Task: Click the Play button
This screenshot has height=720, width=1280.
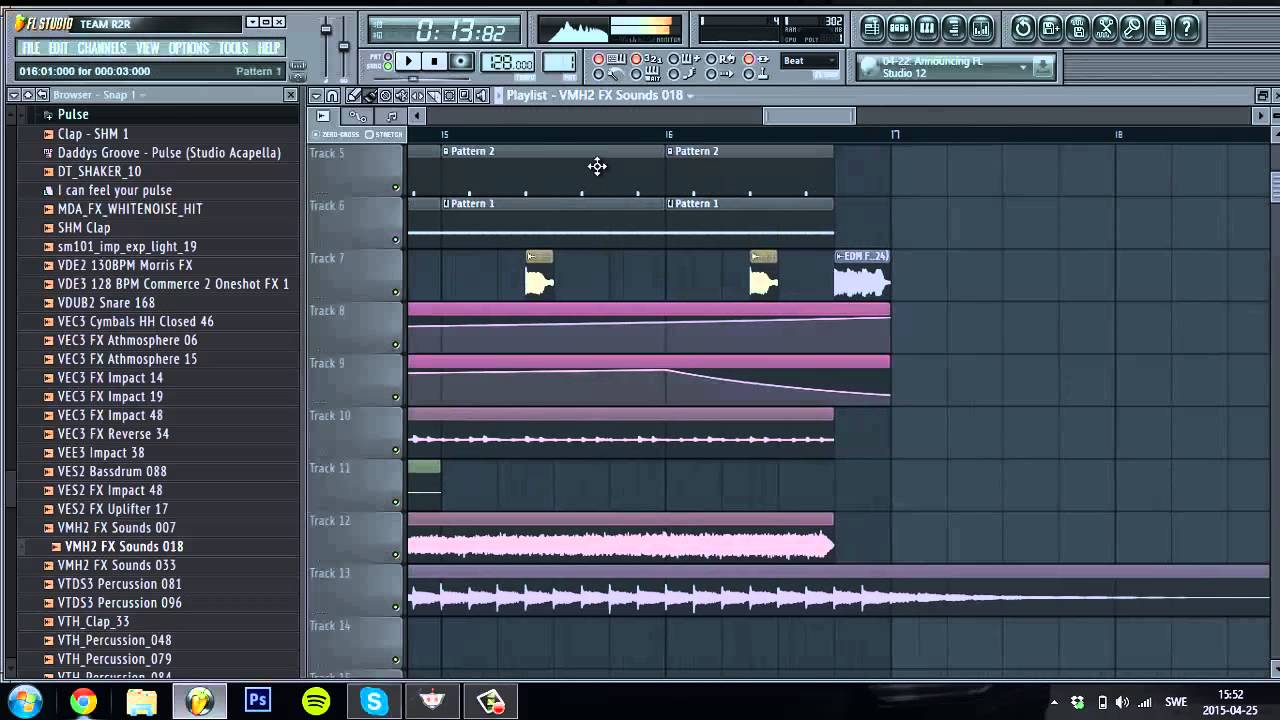Action: pyautogui.click(x=408, y=62)
